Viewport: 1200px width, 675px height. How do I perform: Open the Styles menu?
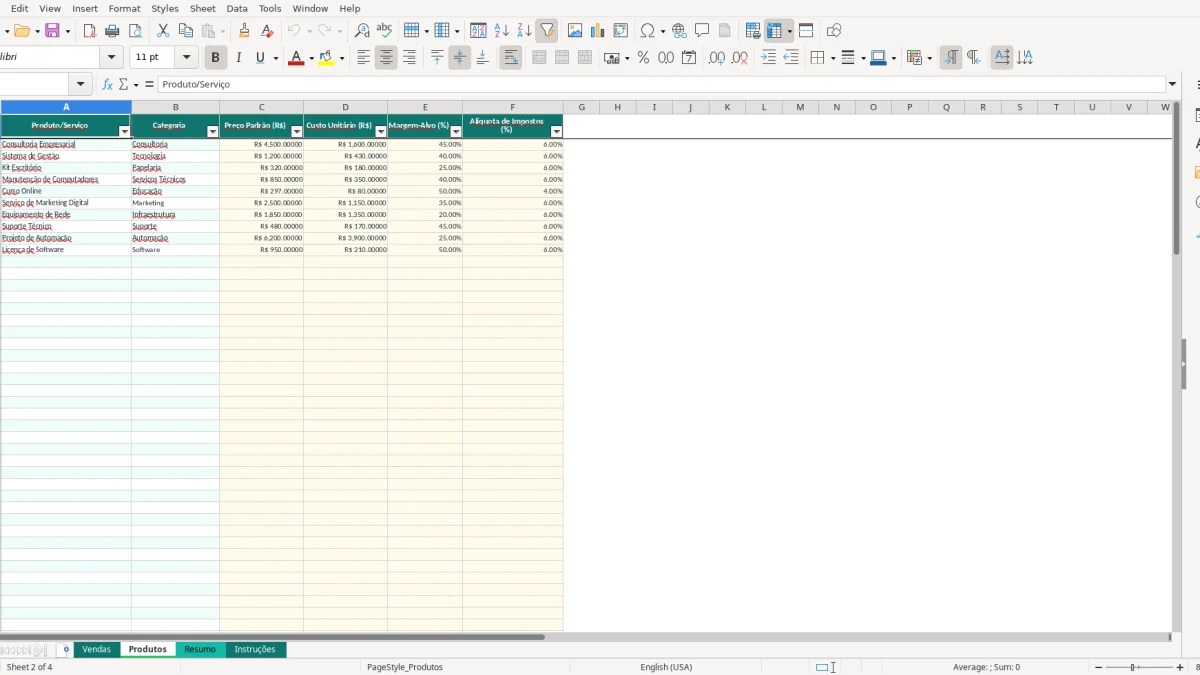coord(165,8)
